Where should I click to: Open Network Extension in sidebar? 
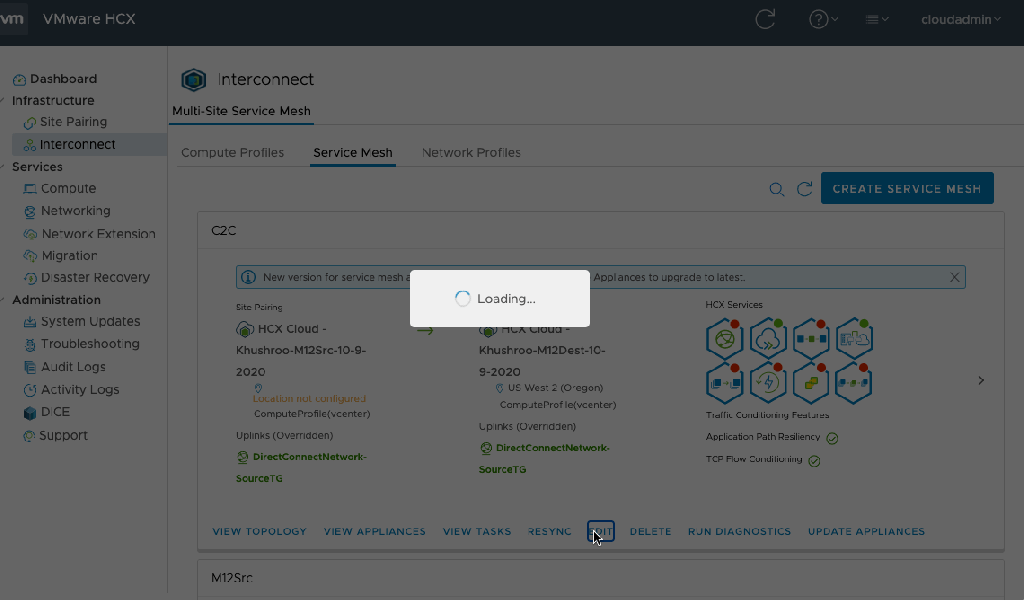[x=97, y=234]
